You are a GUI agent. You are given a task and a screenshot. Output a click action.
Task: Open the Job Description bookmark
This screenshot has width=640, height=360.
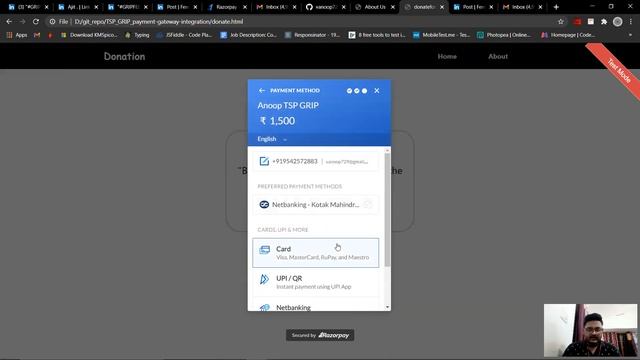pos(249,35)
